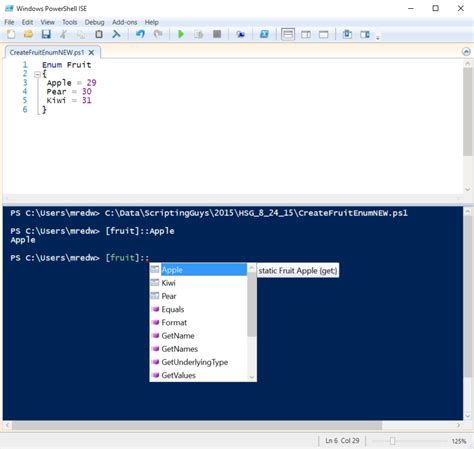Click the script pane vertical scrollbar thumb
This screenshot has height=449, width=474.
coord(467,112)
